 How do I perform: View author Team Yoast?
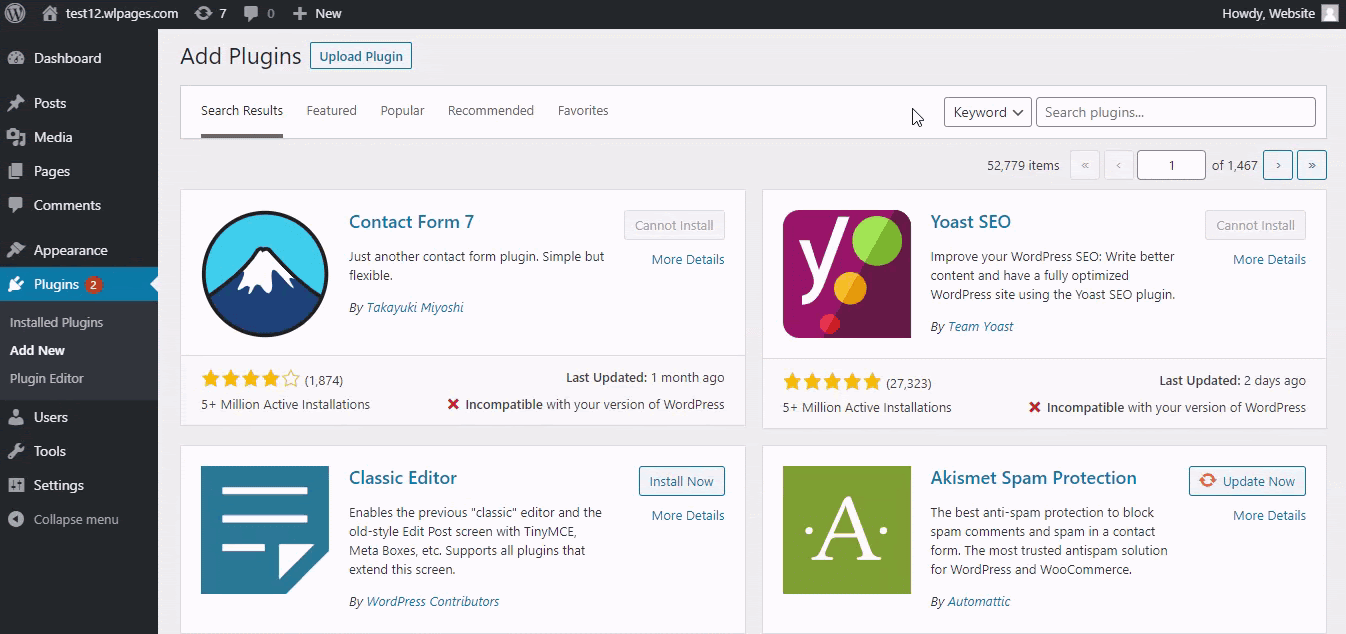tap(981, 327)
